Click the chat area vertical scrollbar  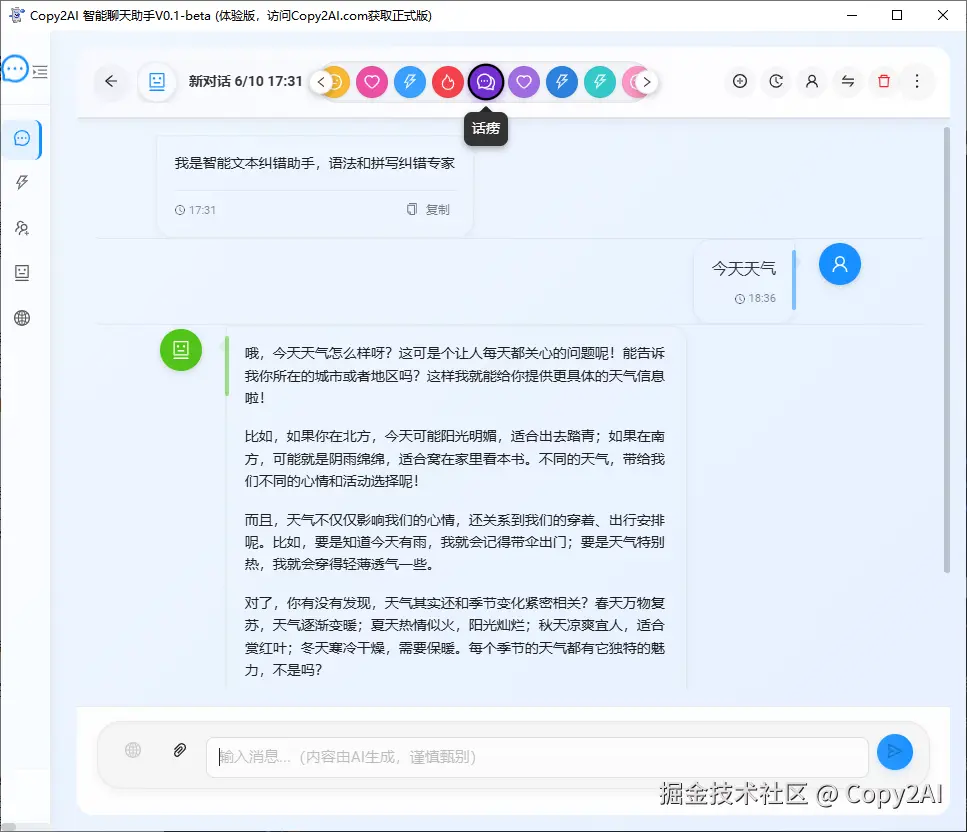coord(947,350)
